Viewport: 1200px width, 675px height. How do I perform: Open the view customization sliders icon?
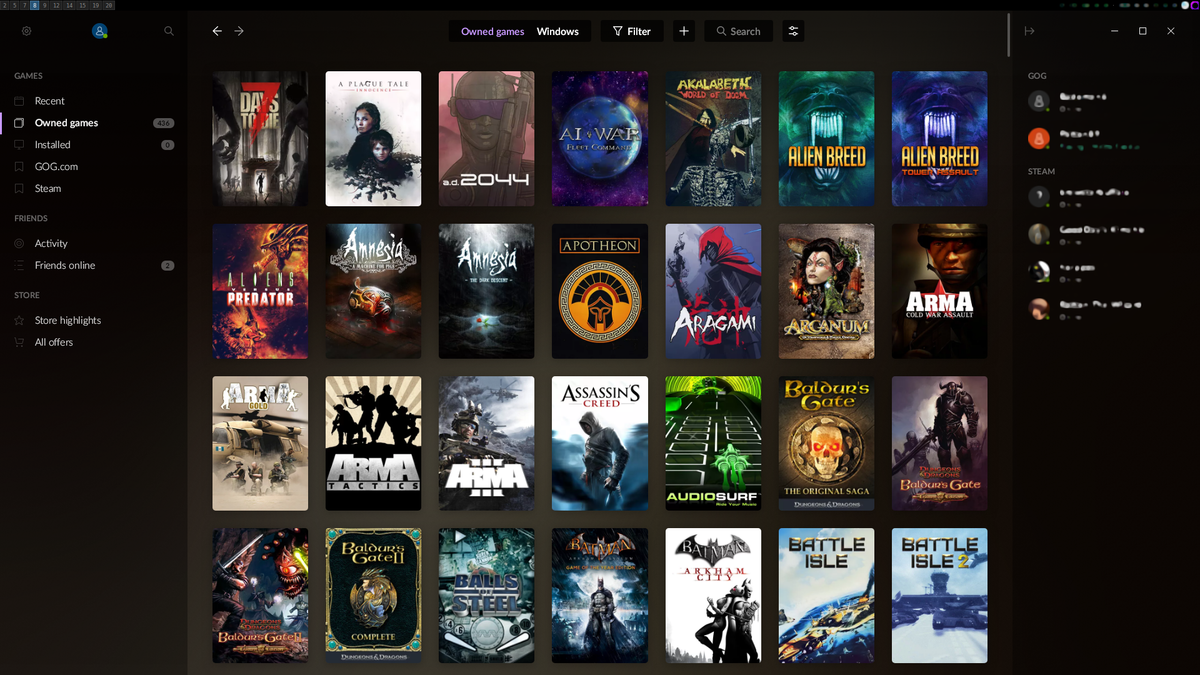[x=793, y=31]
